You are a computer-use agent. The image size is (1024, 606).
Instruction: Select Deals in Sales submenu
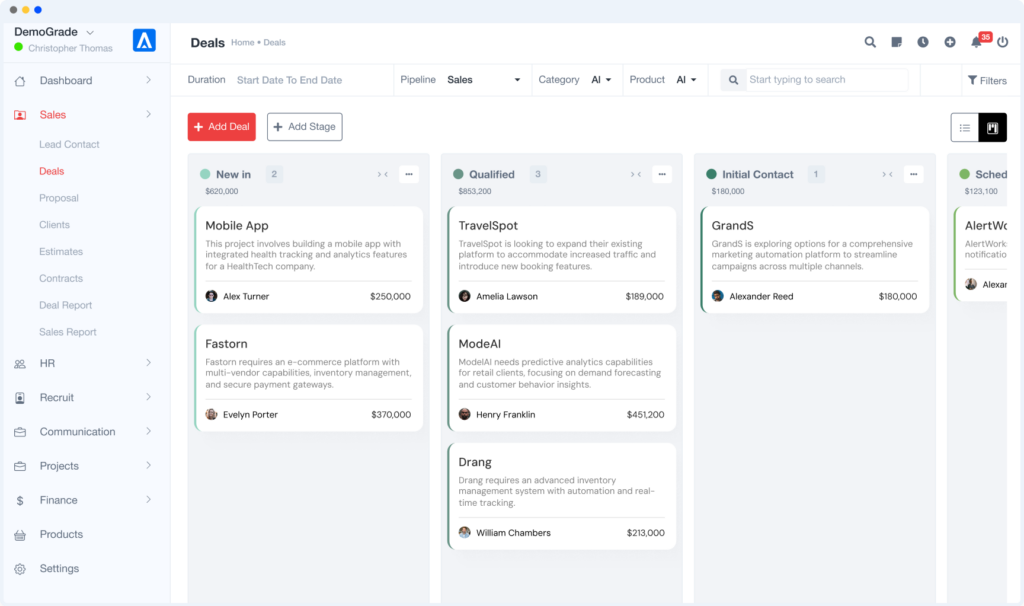tap(52, 171)
